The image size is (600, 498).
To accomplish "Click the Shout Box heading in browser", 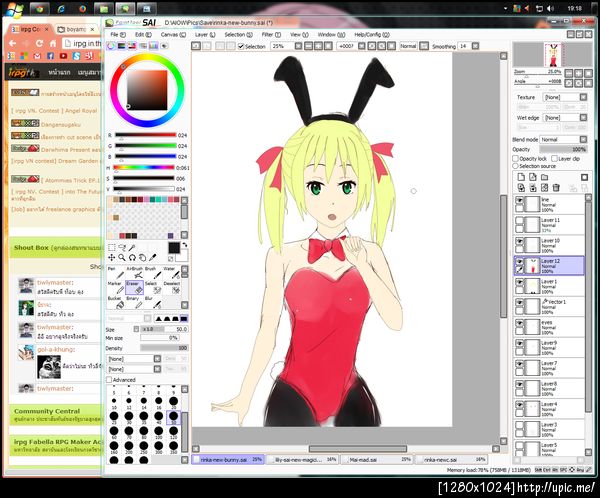I will pos(31,248).
